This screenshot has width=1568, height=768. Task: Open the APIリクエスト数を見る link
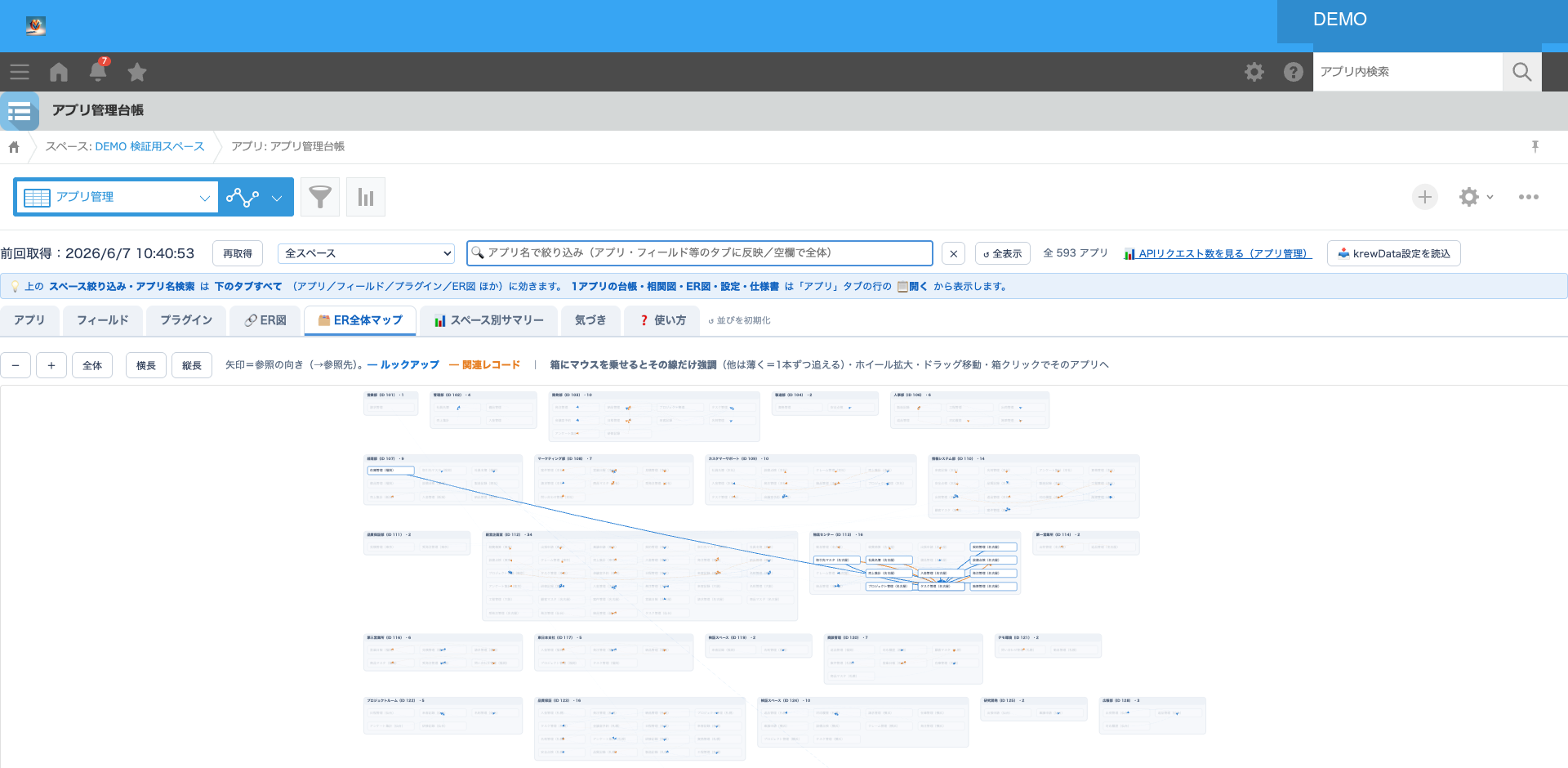coord(1218,253)
